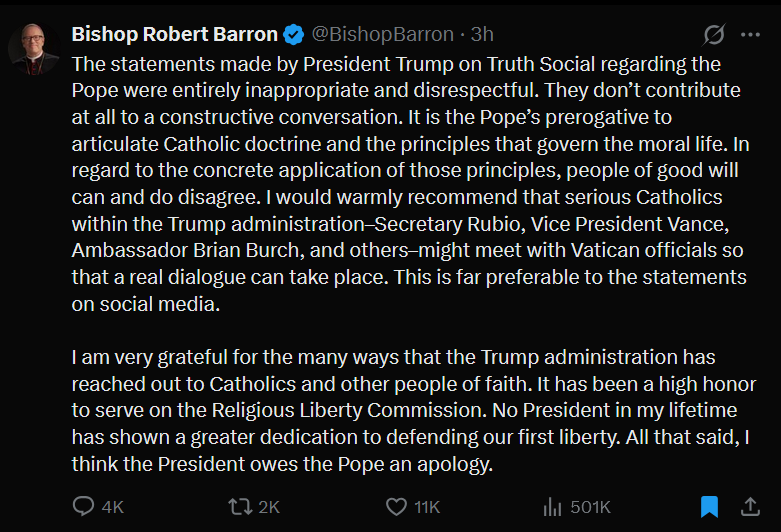
Task: Open Bishop Barron's profile picture
Action: pyautogui.click(x=34, y=47)
